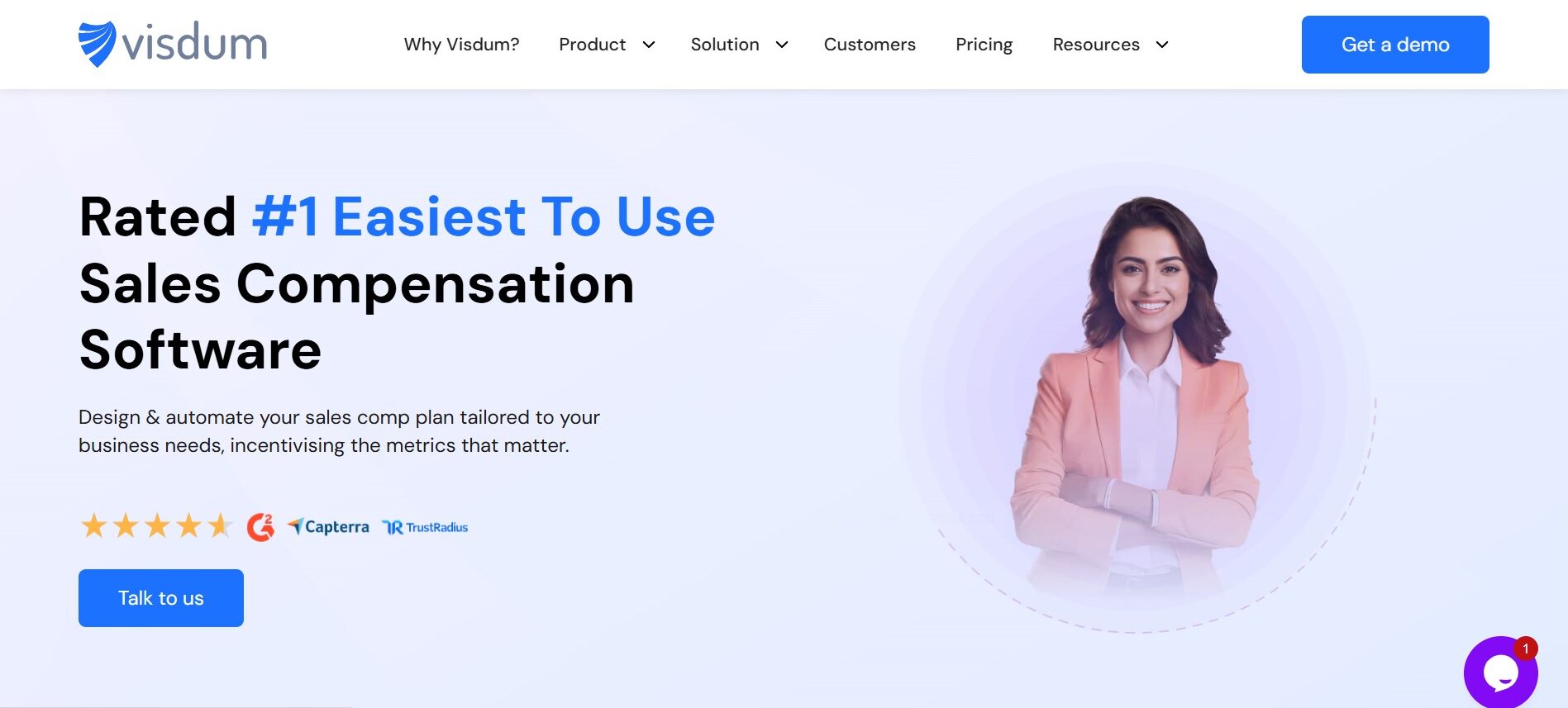Click the Talk to us button
1568x708 pixels.
click(x=161, y=598)
